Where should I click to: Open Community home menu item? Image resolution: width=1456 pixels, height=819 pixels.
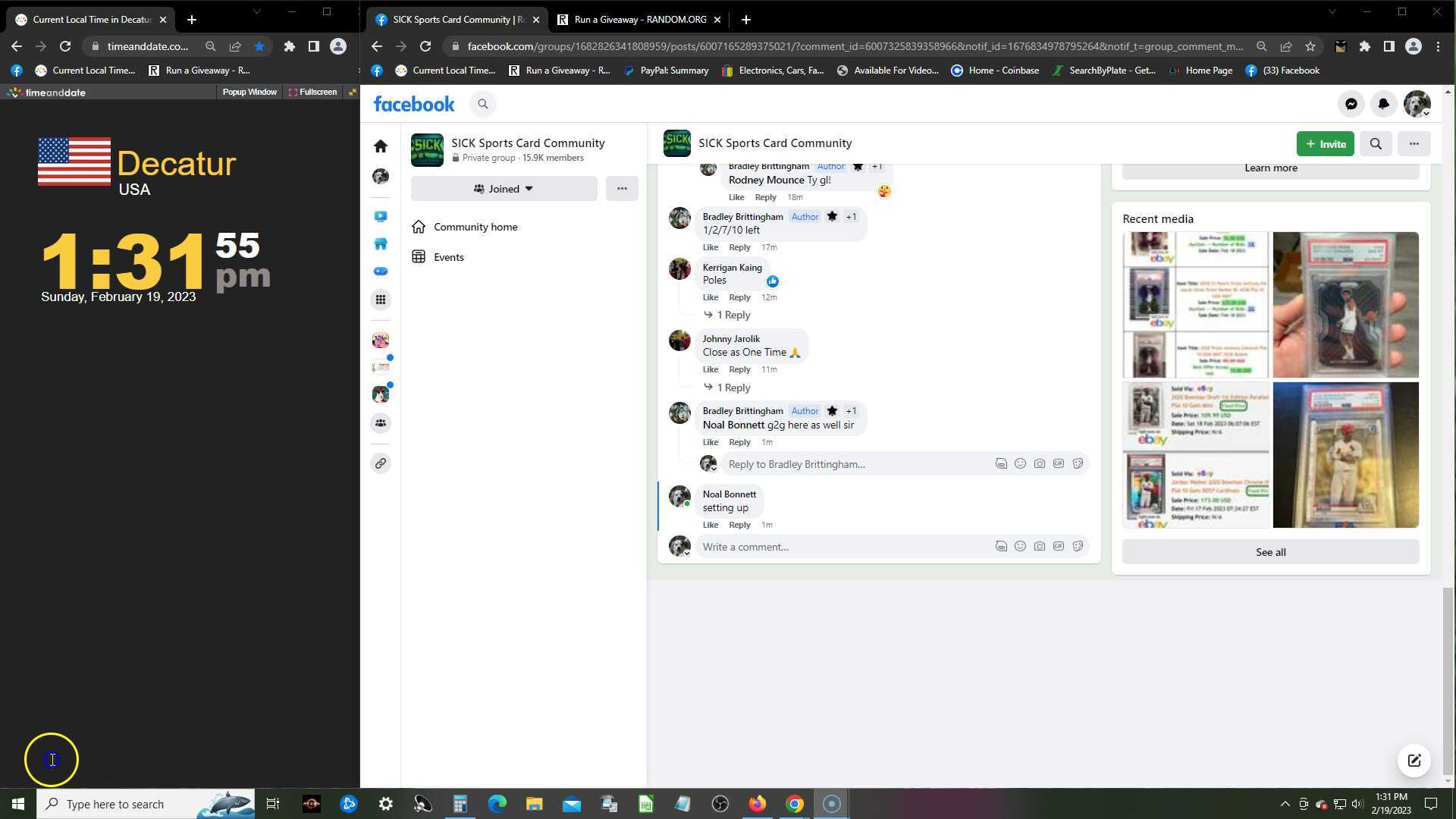point(475,227)
